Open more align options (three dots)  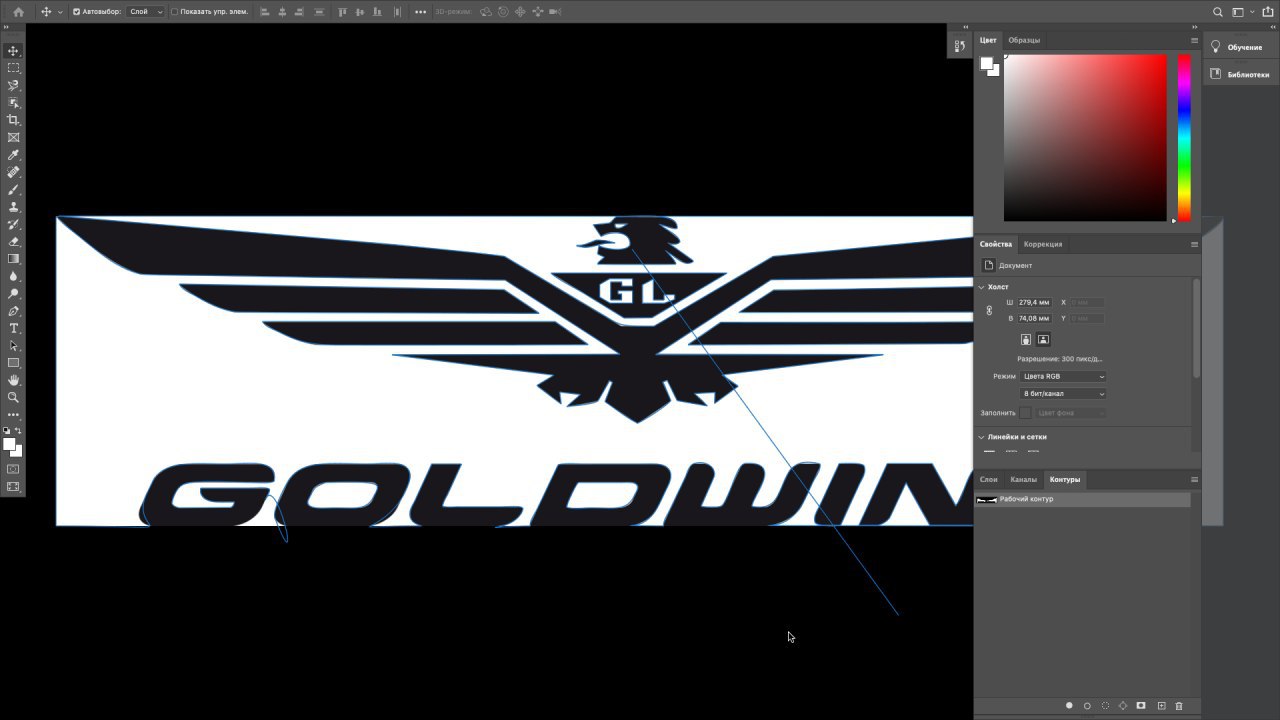tap(420, 12)
